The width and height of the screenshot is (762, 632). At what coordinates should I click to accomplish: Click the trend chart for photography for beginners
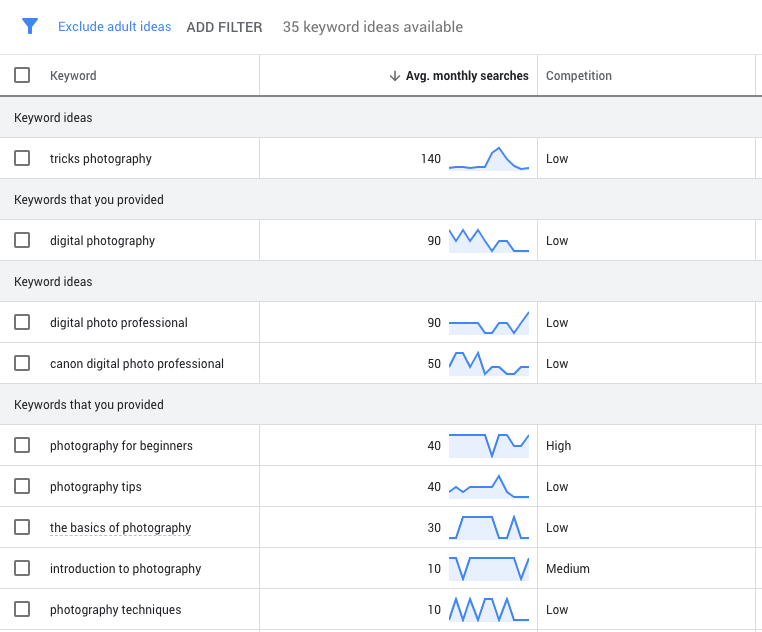pos(489,446)
